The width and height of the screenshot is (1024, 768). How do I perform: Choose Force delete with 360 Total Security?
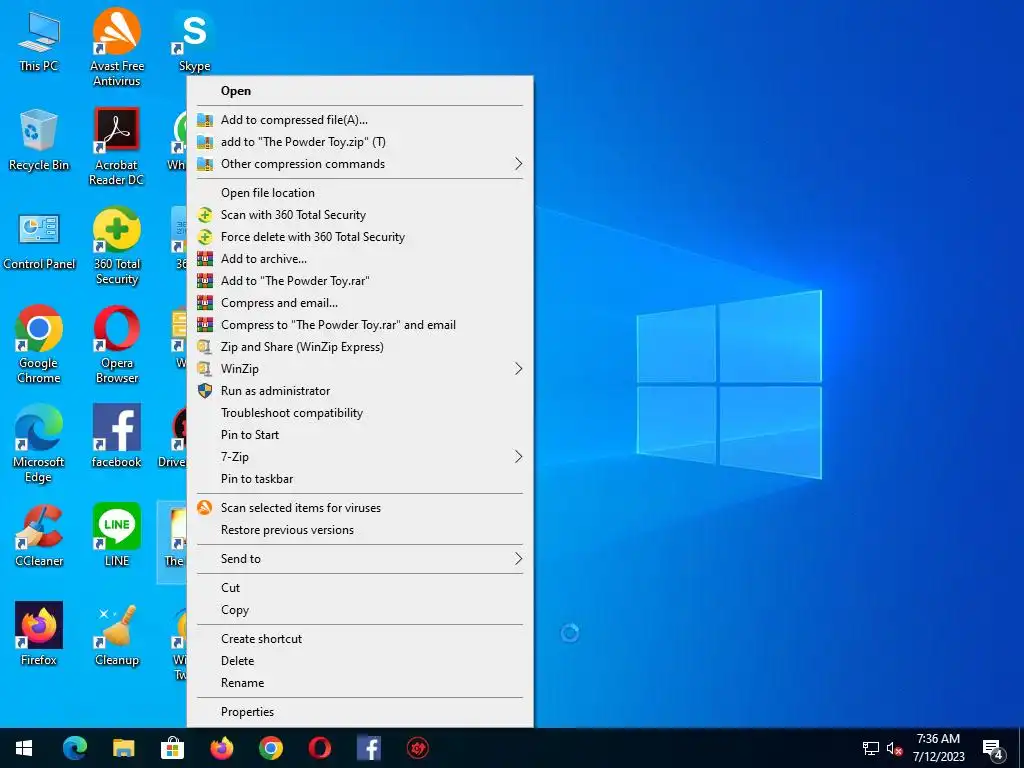point(360,237)
